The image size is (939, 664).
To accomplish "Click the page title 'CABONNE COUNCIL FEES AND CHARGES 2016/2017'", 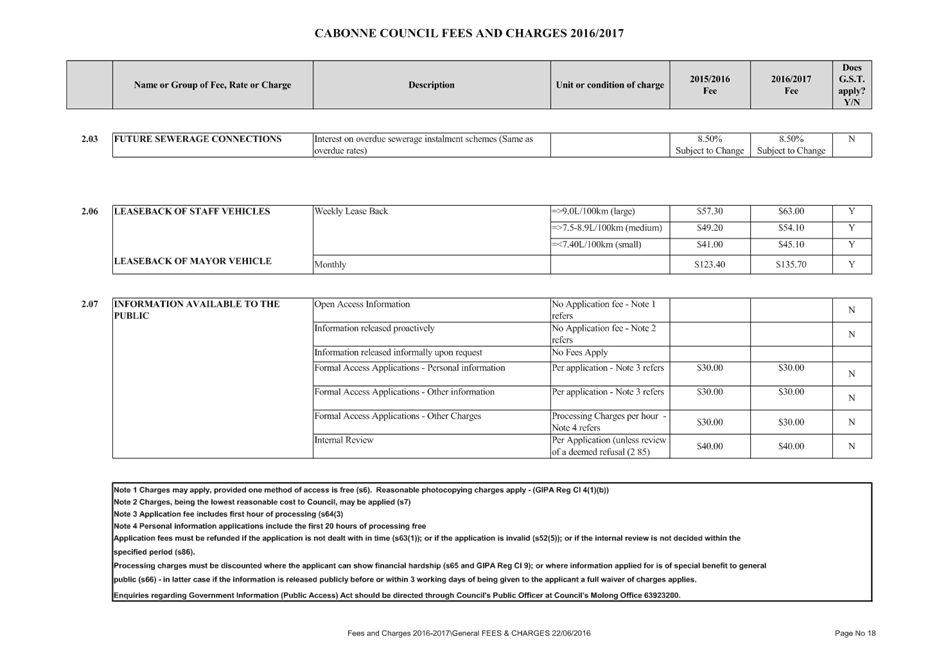I will tap(469, 34).
